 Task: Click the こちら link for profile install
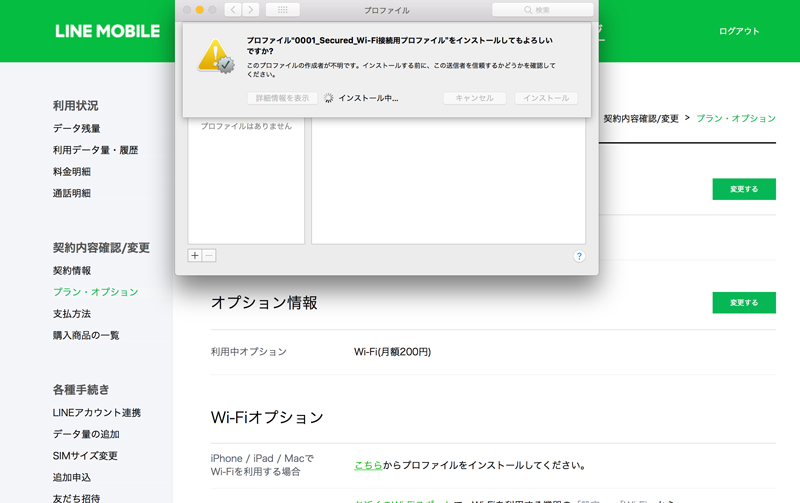tap(368, 465)
